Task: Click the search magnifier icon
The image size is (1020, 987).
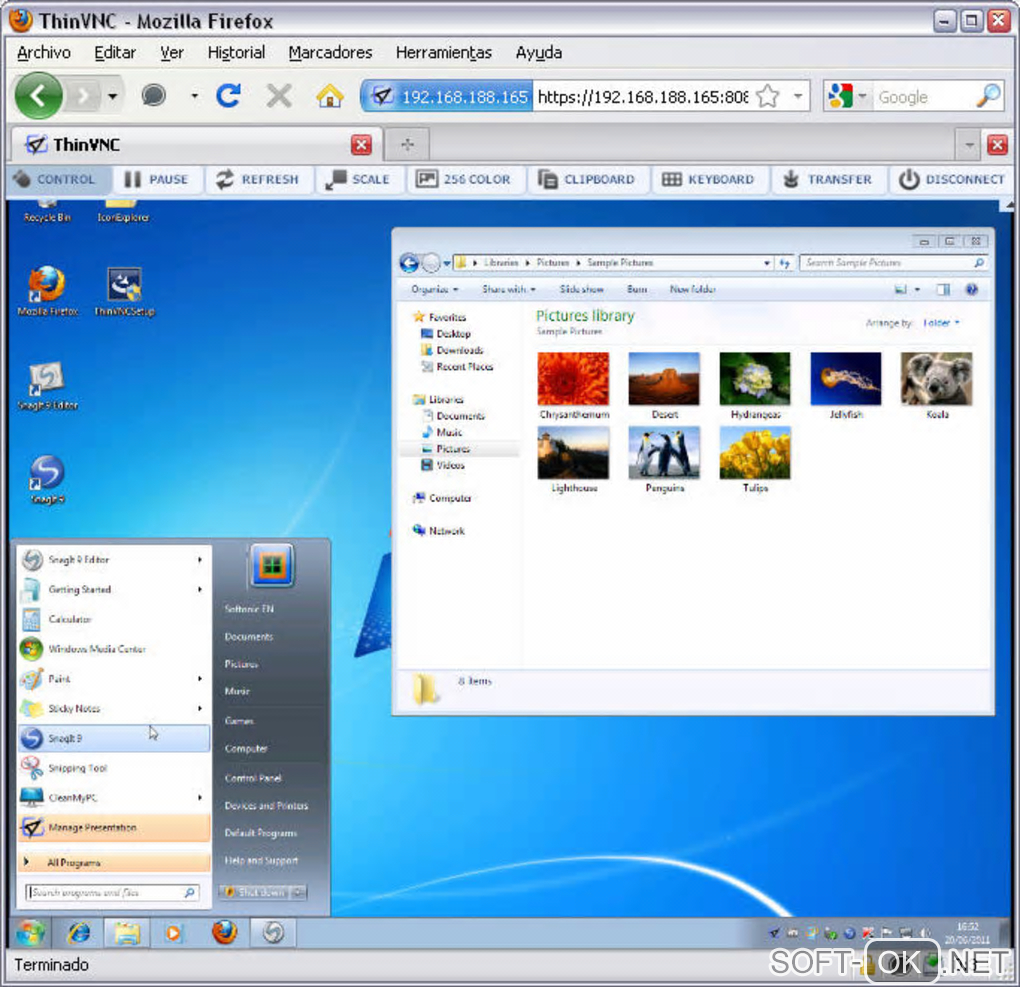Action: tap(988, 96)
